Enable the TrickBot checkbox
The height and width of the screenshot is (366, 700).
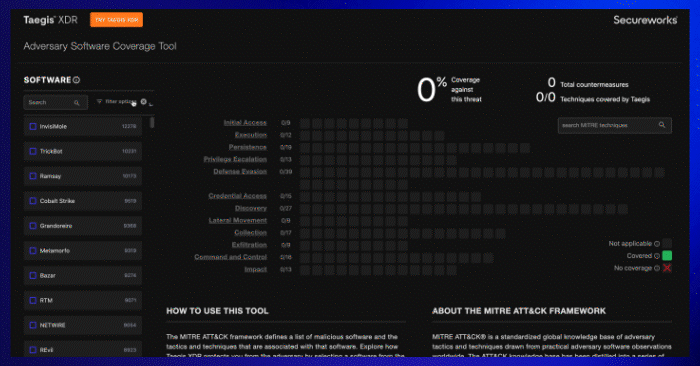(x=33, y=151)
